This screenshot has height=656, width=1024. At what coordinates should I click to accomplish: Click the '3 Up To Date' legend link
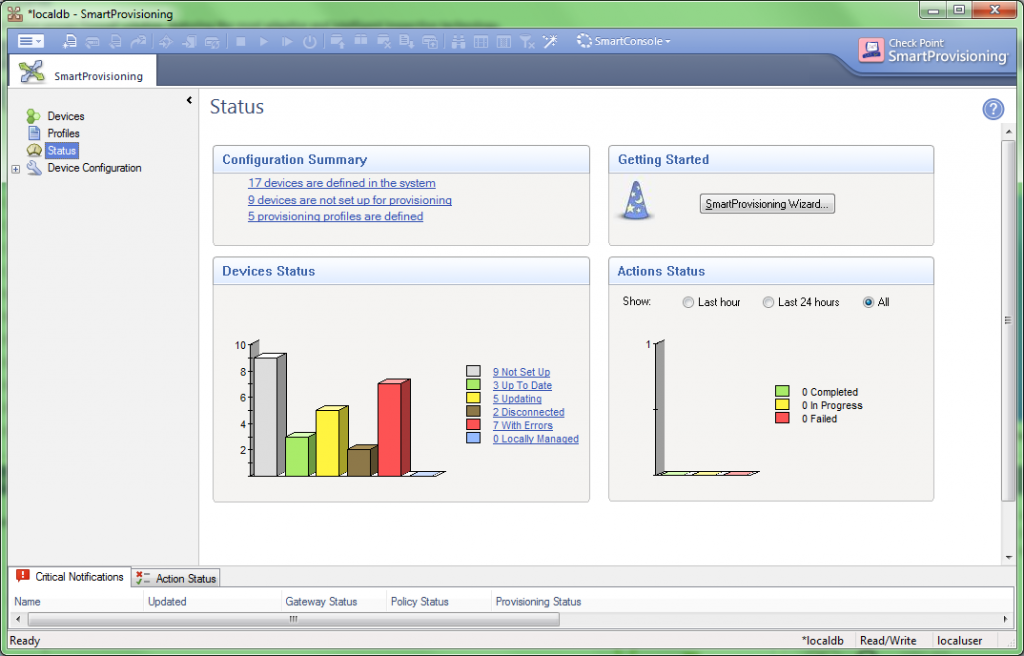(522, 385)
